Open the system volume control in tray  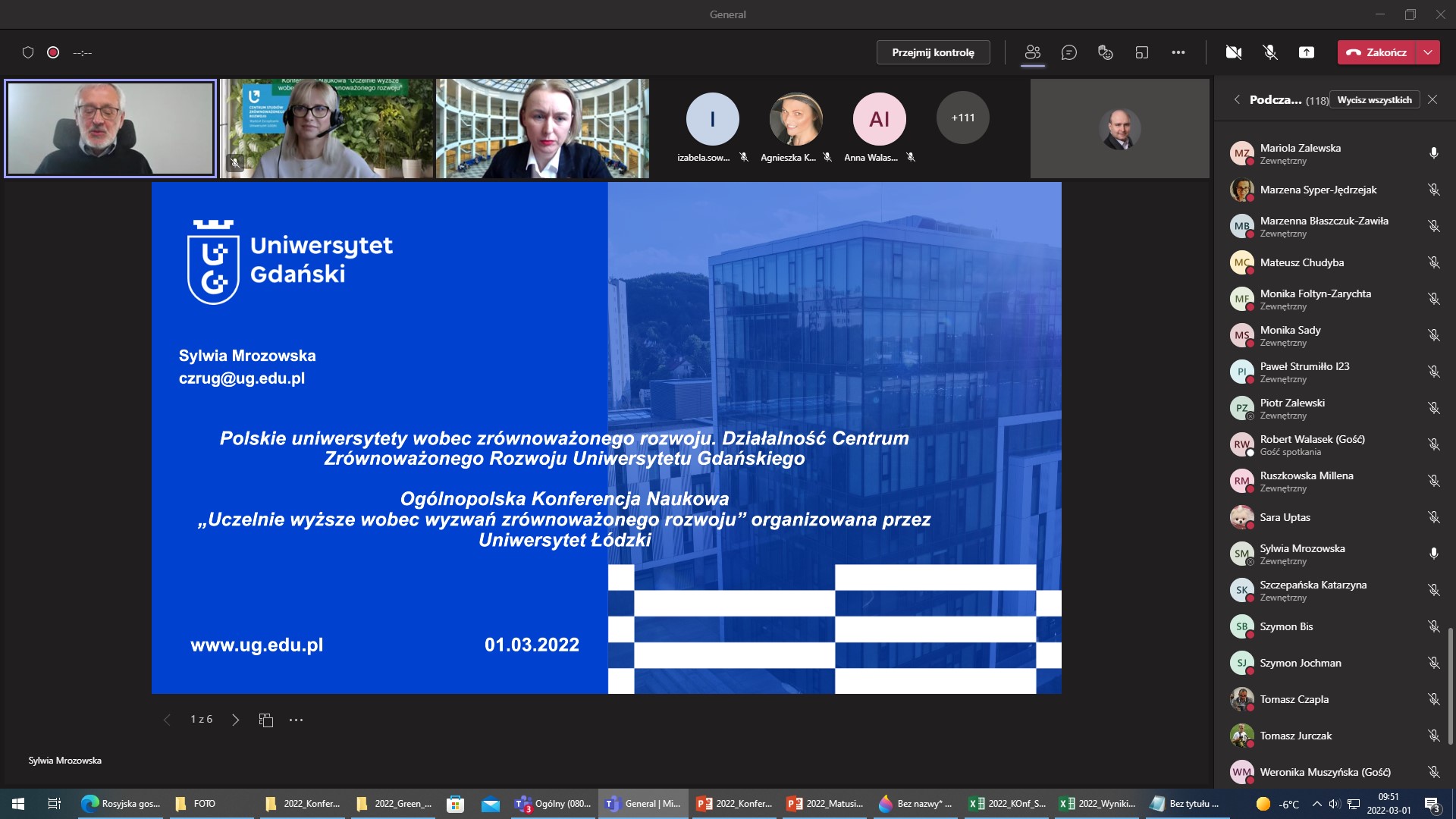point(1334,803)
